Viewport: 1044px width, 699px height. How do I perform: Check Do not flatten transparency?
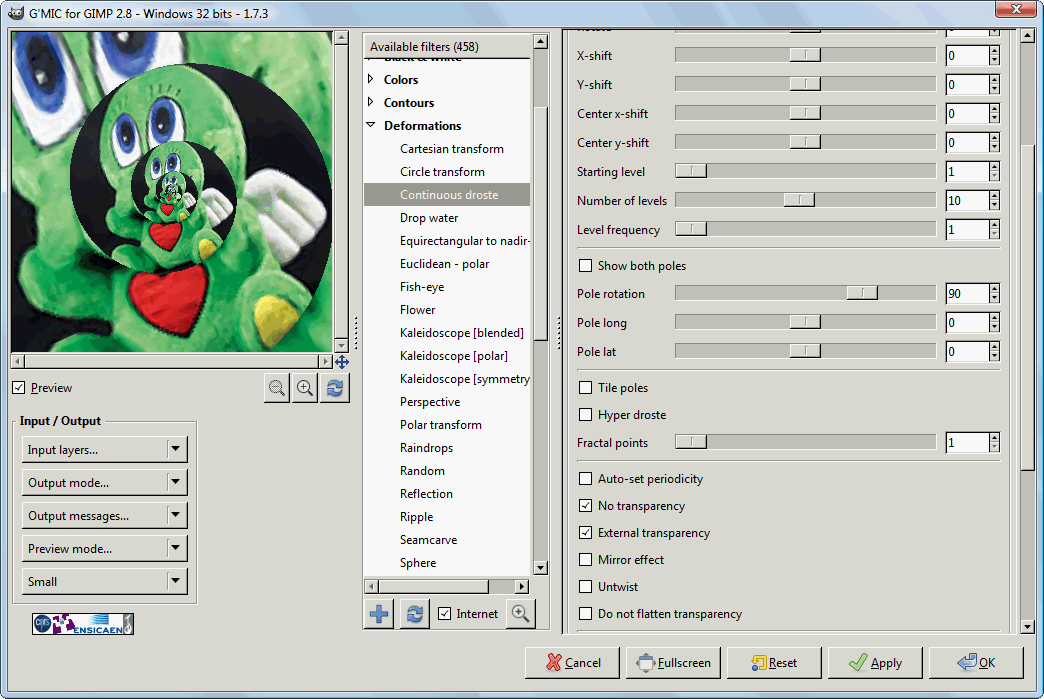point(585,614)
